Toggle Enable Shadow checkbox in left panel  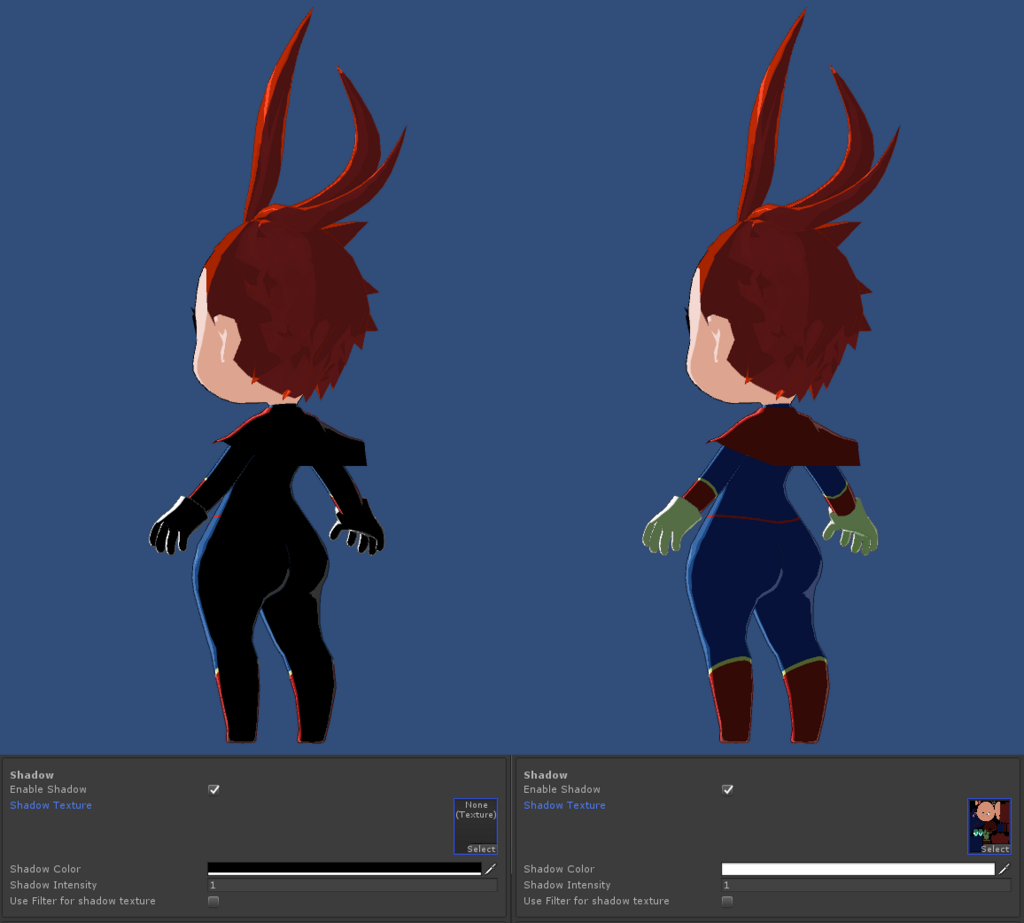pos(214,789)
